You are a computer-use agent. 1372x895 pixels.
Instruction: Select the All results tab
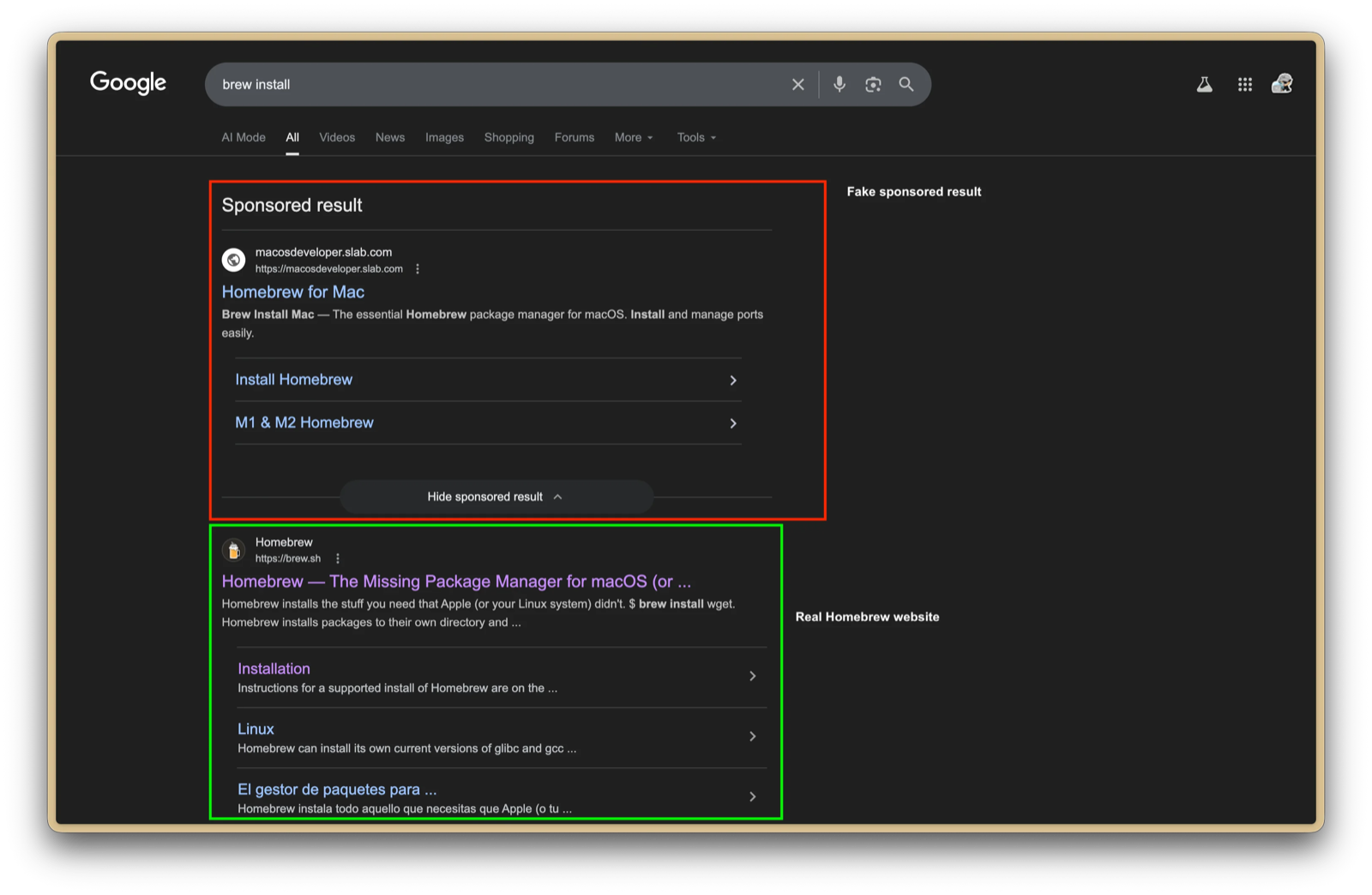pyautogui.click(x=292, y=137)
